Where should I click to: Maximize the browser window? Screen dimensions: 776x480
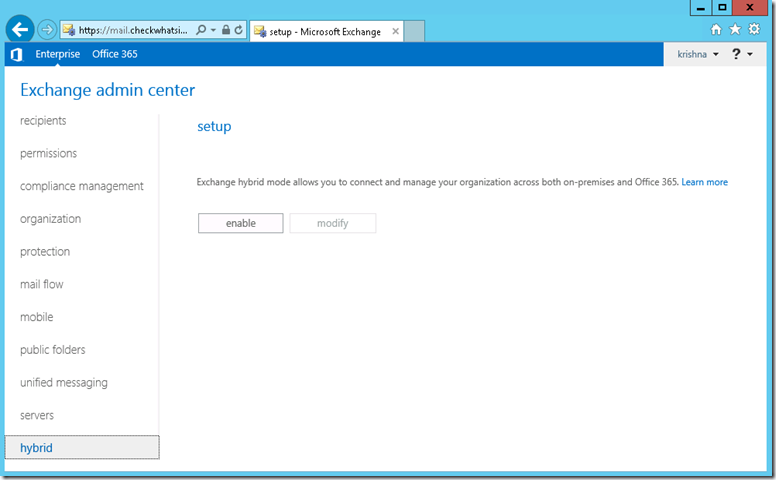click(x=722, y=7)
